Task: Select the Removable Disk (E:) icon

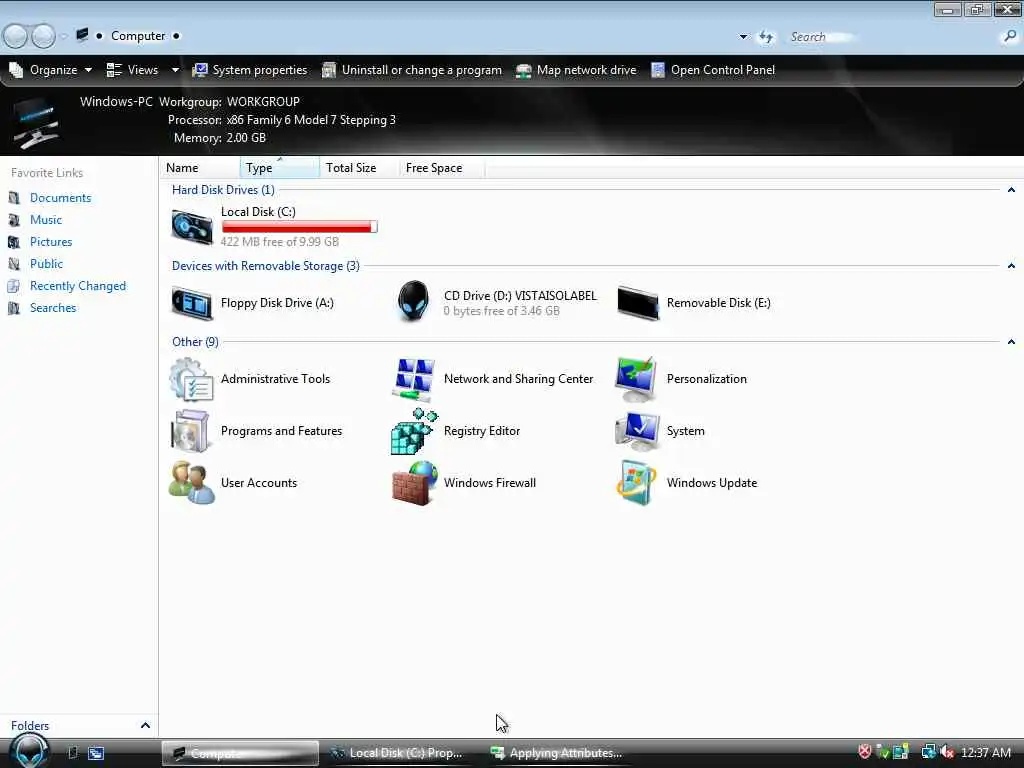Action: point(637,303)
